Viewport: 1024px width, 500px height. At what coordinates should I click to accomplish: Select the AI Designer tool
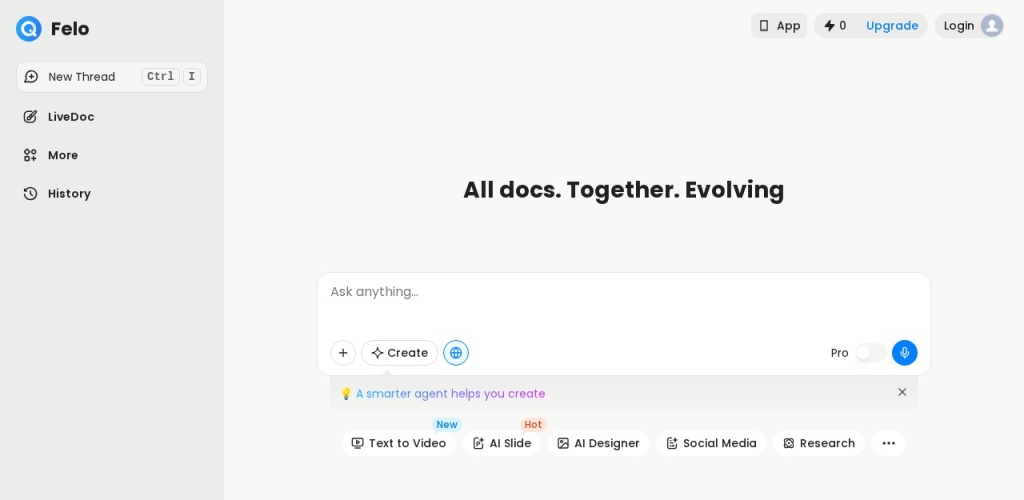pos(598,443)
